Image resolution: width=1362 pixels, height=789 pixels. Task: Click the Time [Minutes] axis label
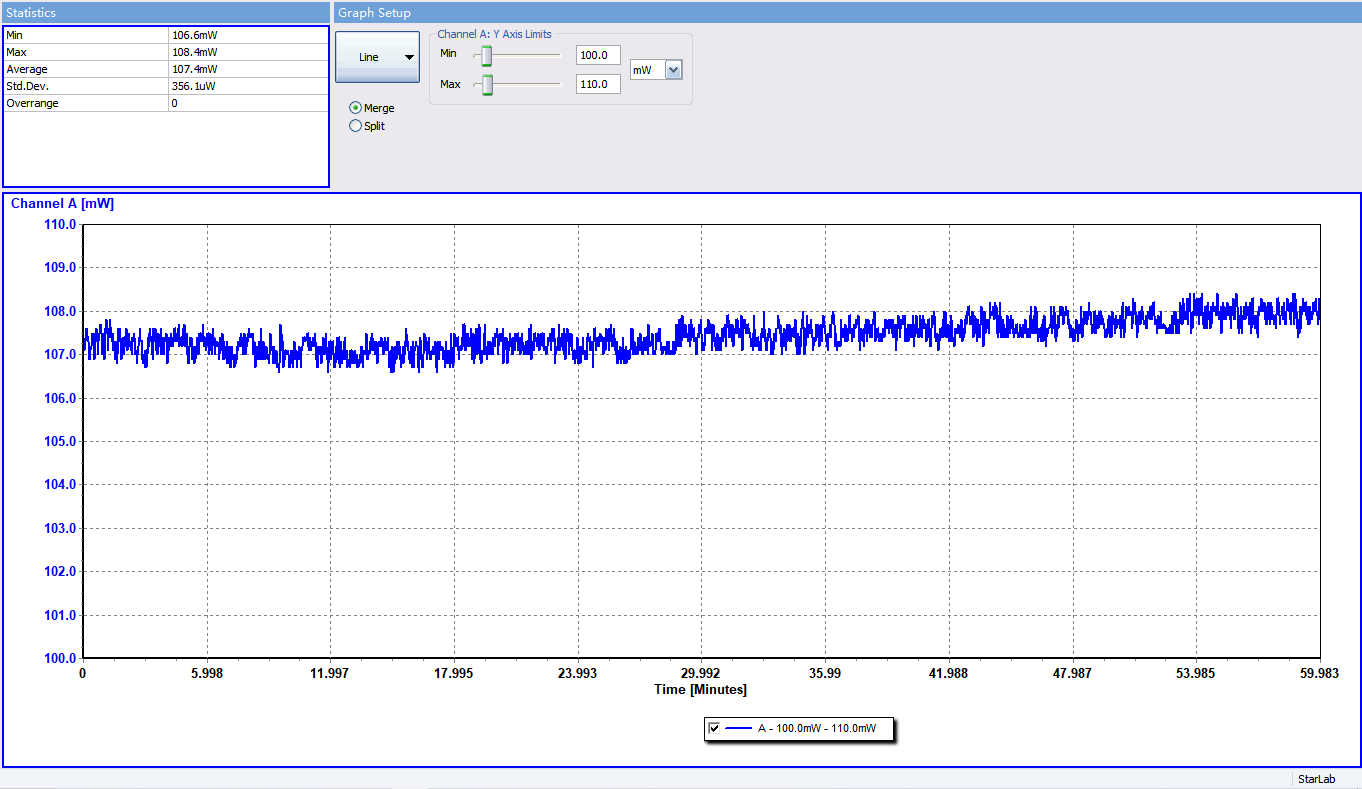click(x=700, y=690)
